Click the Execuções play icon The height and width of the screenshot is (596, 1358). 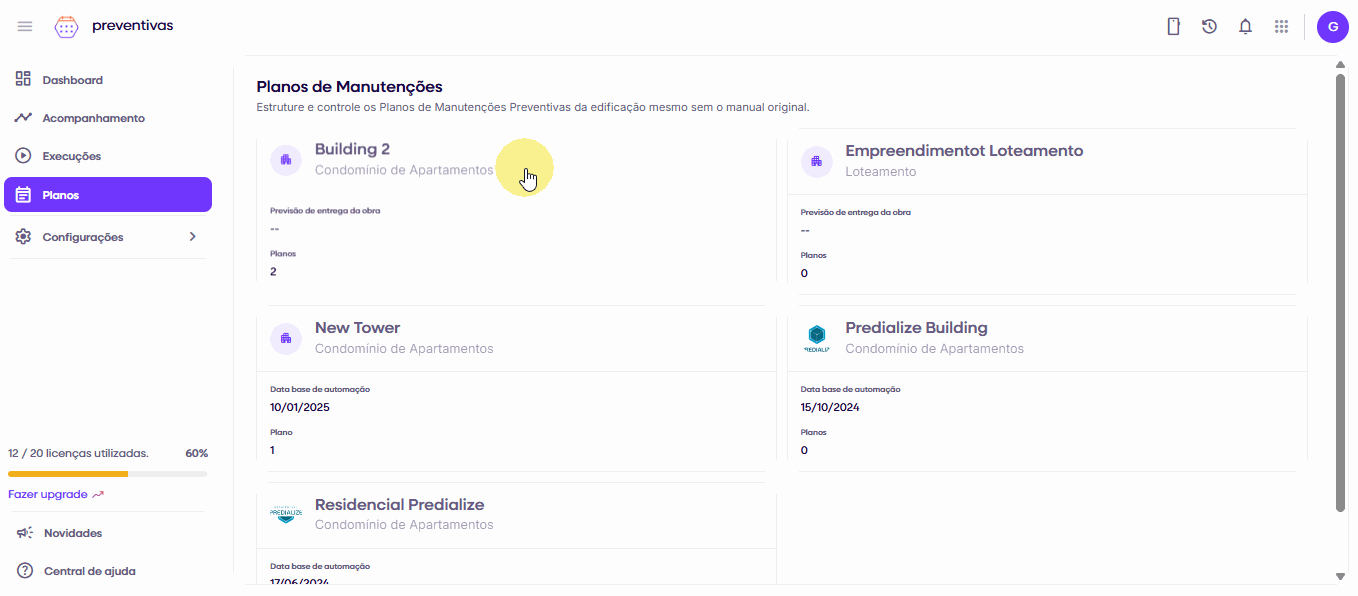(23, 156)
